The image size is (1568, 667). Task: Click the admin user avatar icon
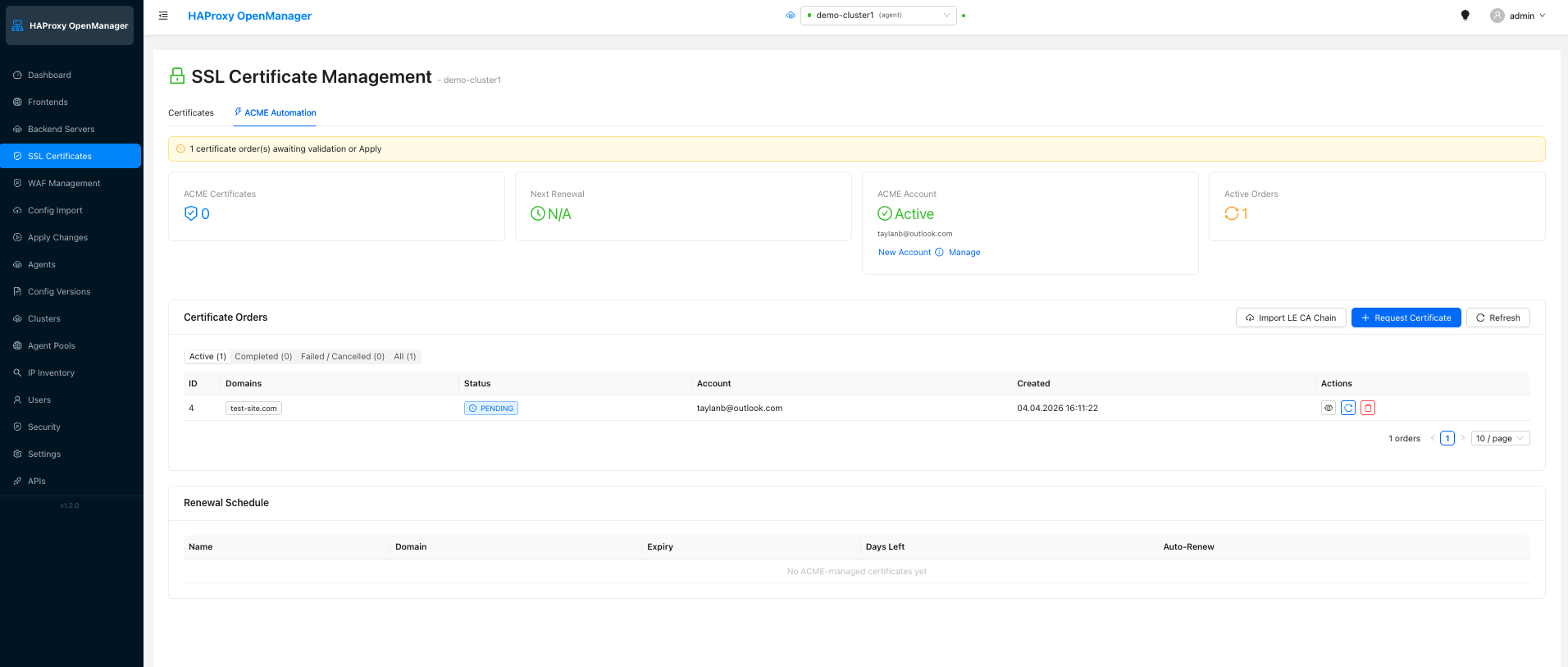(x=1497, y=16)
